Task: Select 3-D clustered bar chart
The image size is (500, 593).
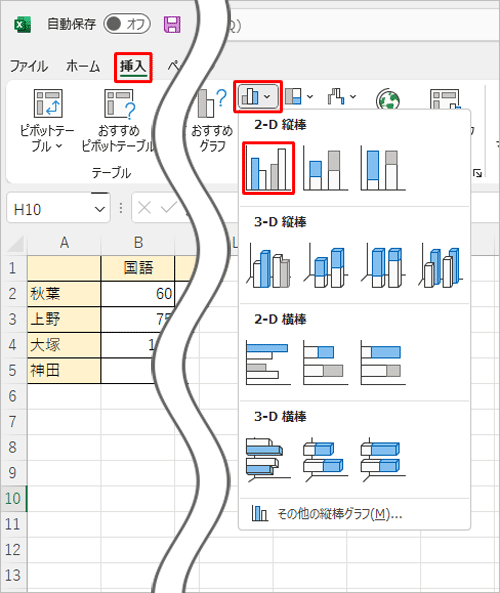Action: click(269, 460)
